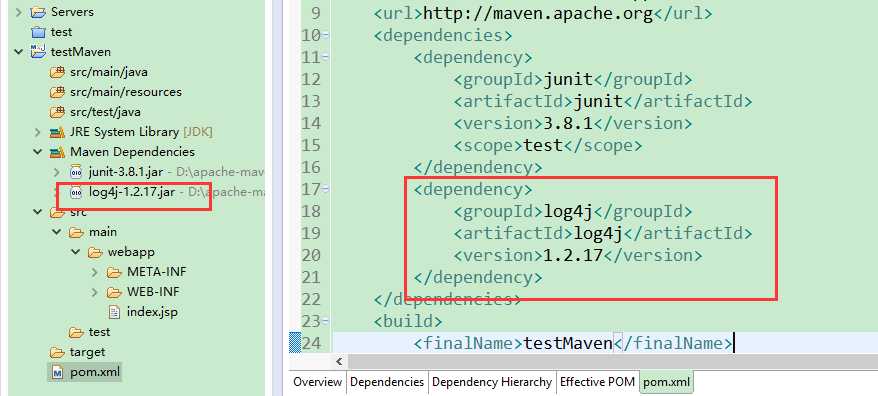Click the scope value test
878x396 pixels.
pyautogui.click(x=543, y=146)
